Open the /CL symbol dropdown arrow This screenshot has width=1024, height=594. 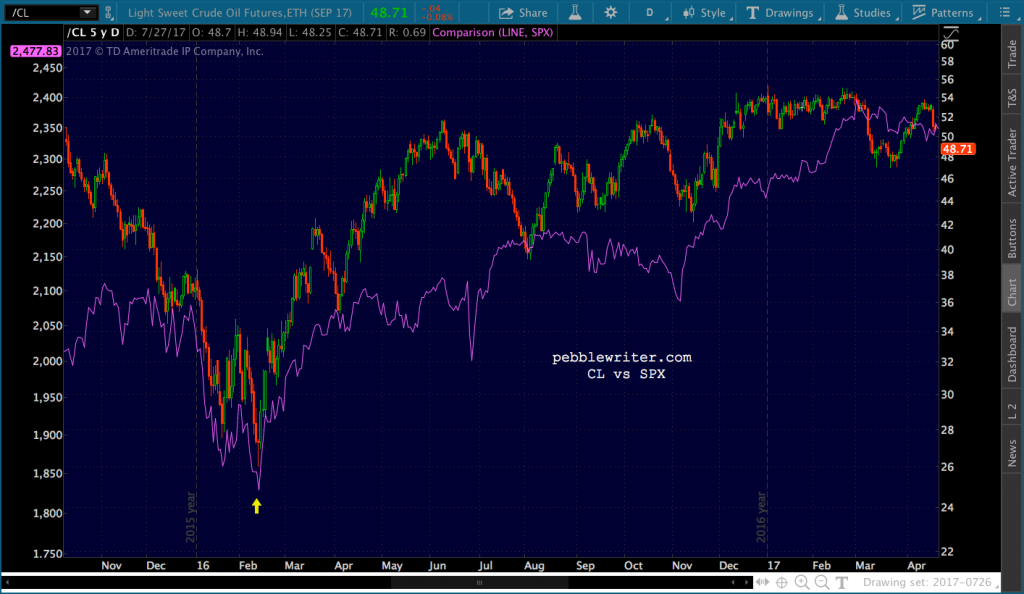[87, 12]
